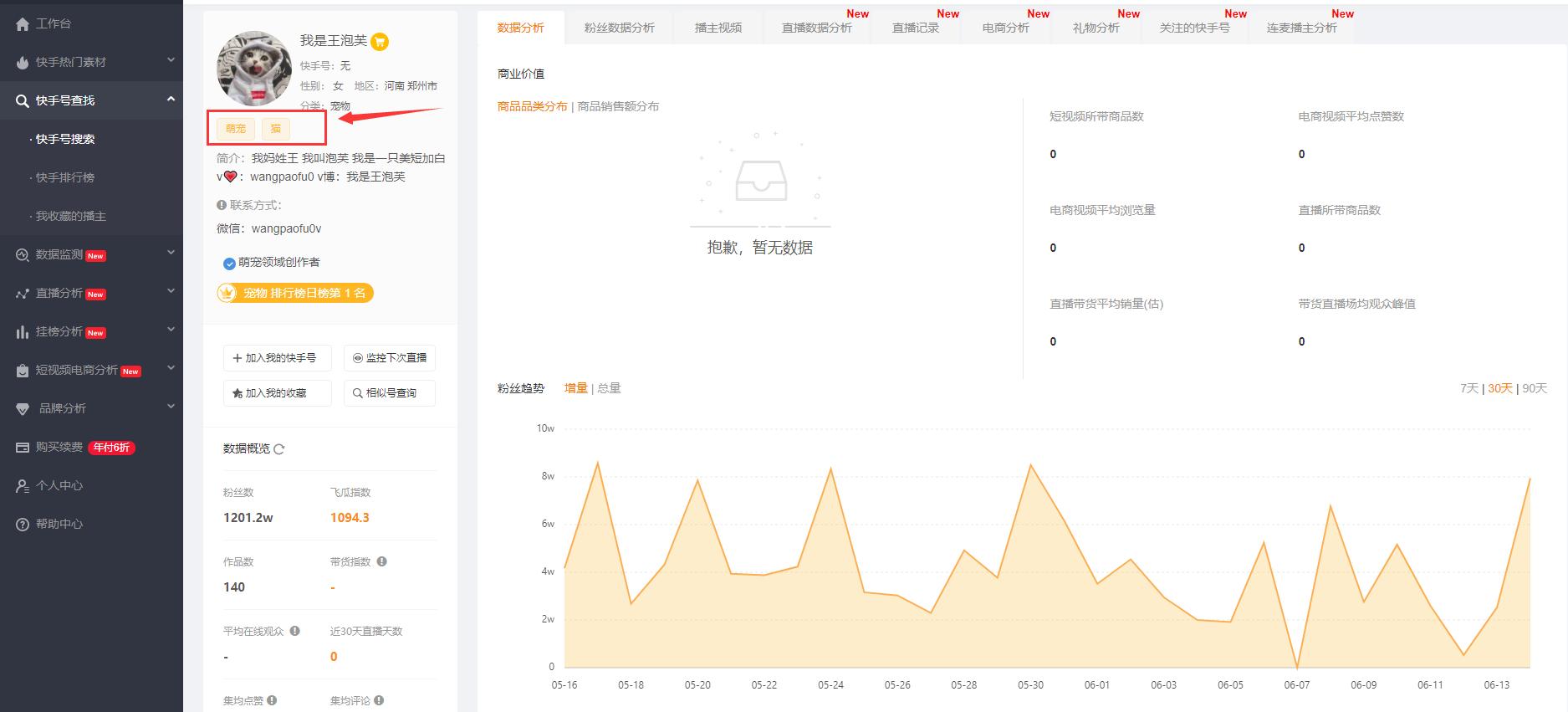Viewport: 1568px width, 712px height.
Task: Open the cat profile avatar
Action: [254, 69]
